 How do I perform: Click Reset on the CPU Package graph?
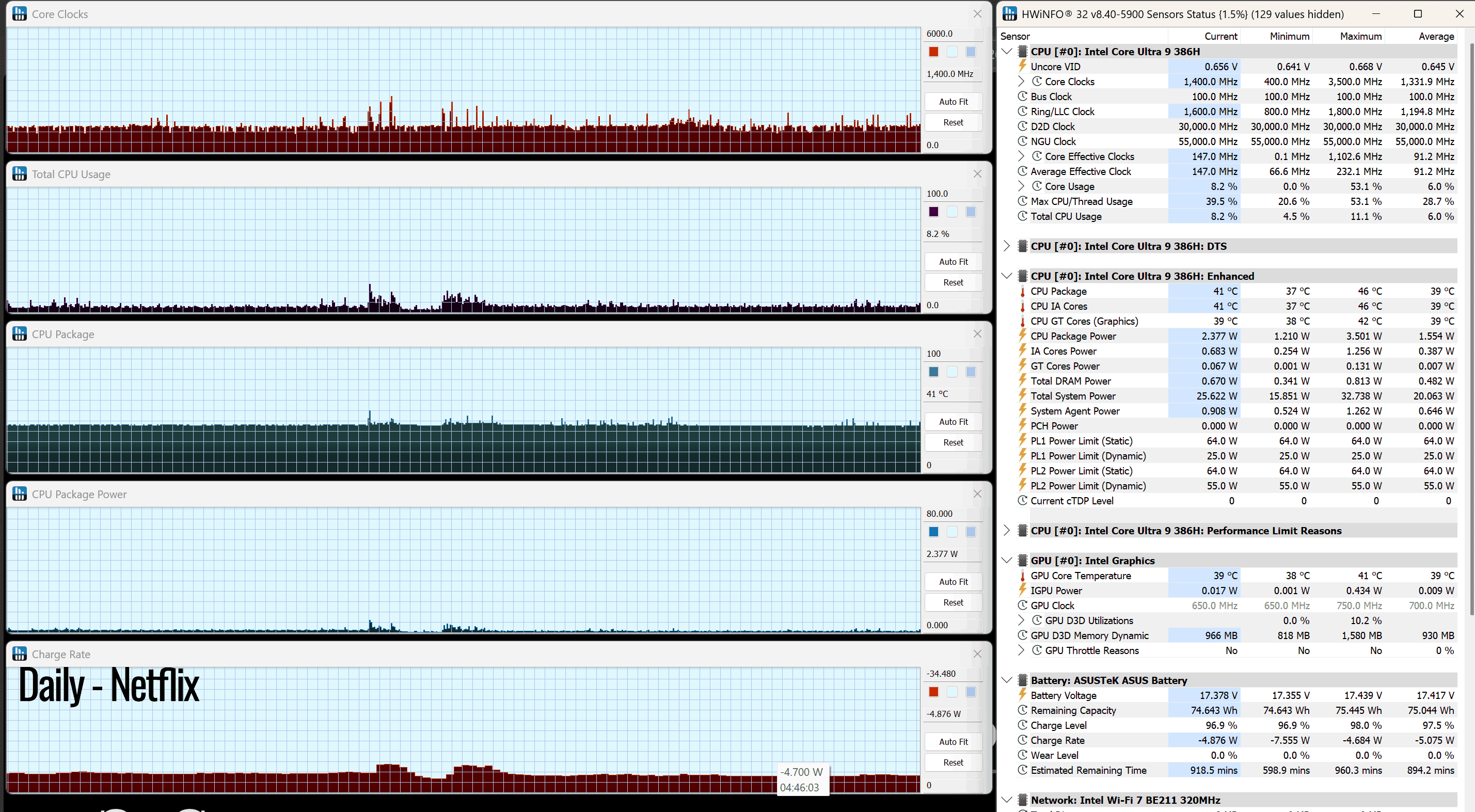[954, 442]
